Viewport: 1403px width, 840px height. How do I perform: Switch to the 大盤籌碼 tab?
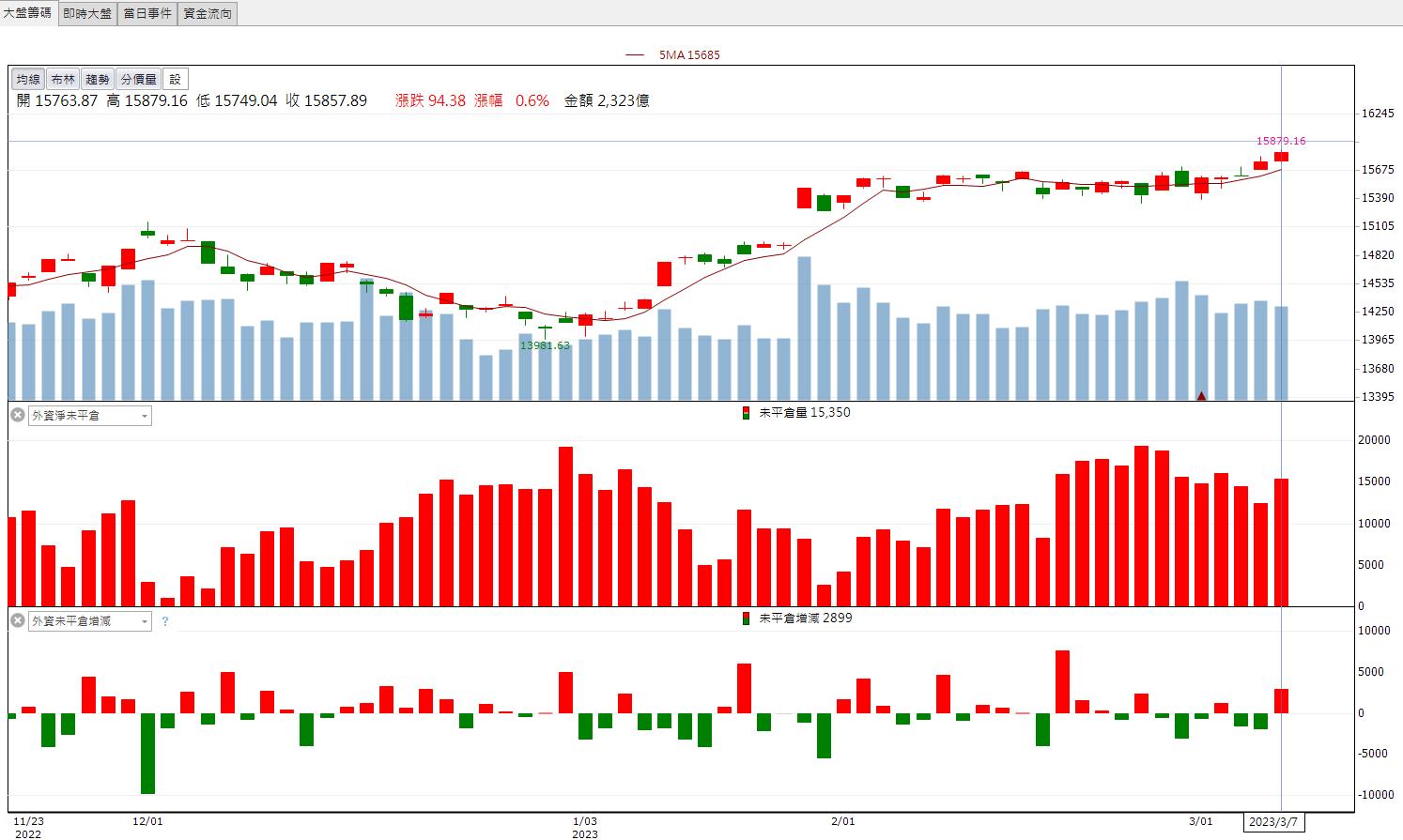28,13
